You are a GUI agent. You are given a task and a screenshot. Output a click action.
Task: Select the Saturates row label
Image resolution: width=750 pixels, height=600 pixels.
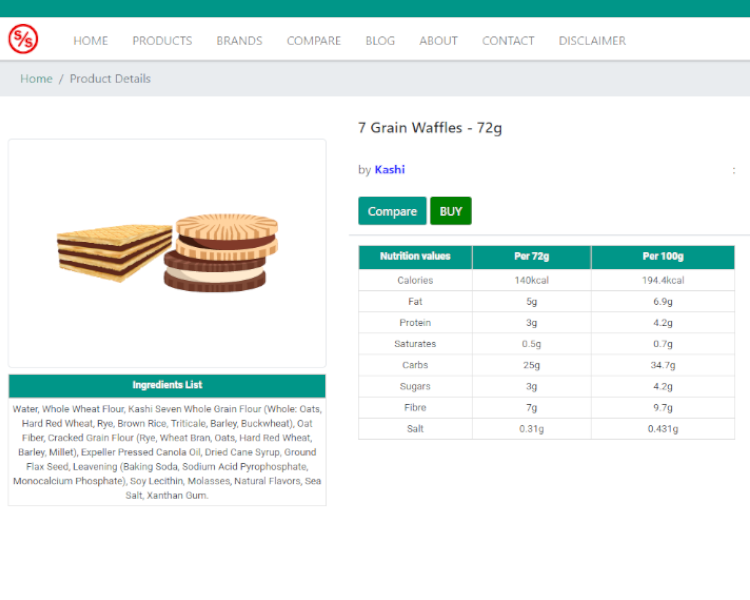(415, 344)
